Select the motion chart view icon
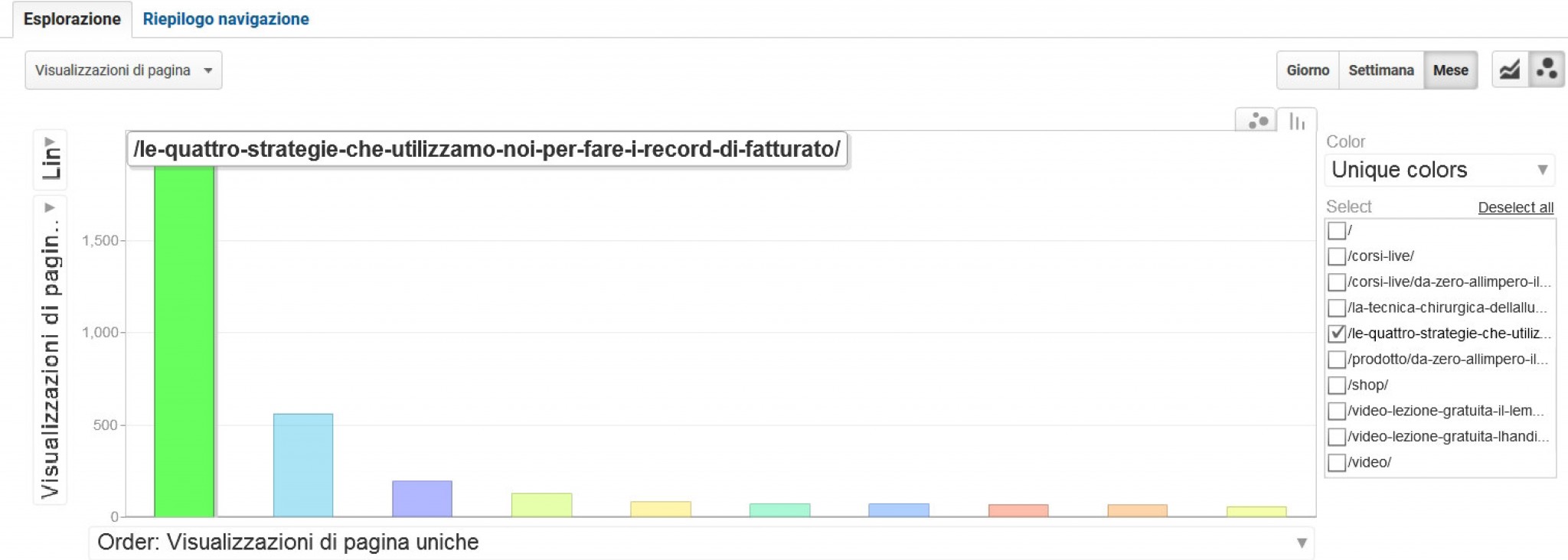 pos(1547,70)
